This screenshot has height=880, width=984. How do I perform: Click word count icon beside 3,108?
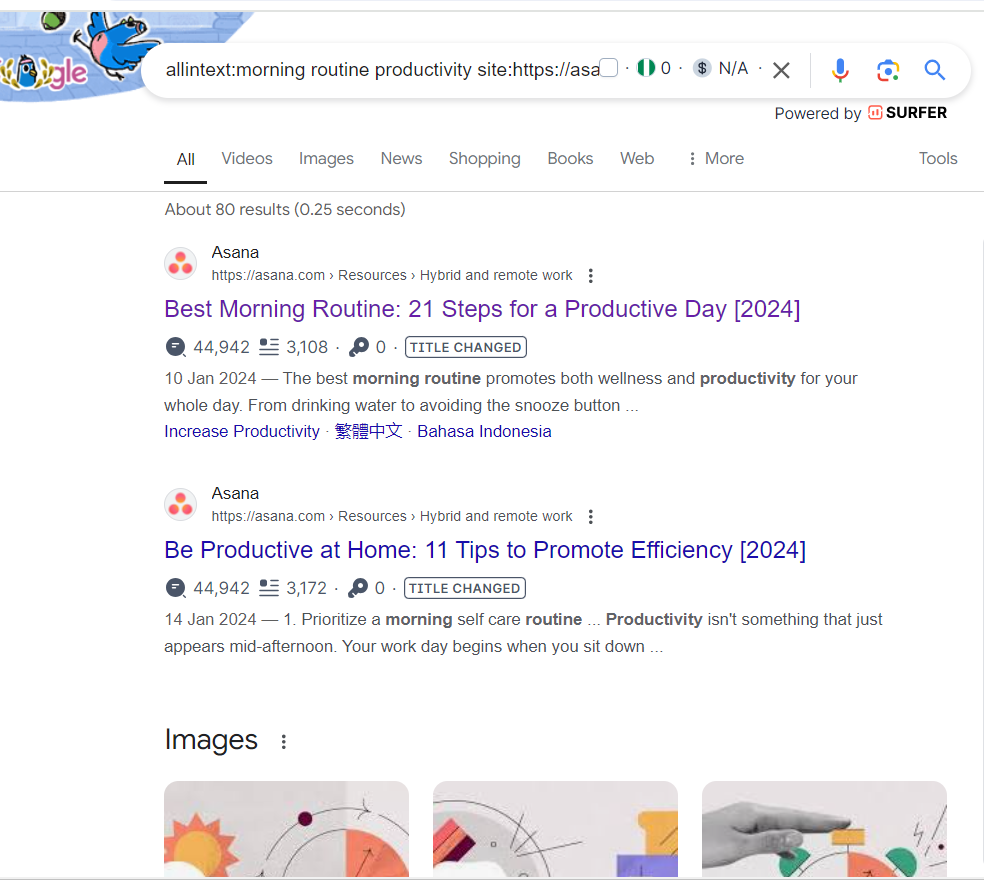(269, 347)
